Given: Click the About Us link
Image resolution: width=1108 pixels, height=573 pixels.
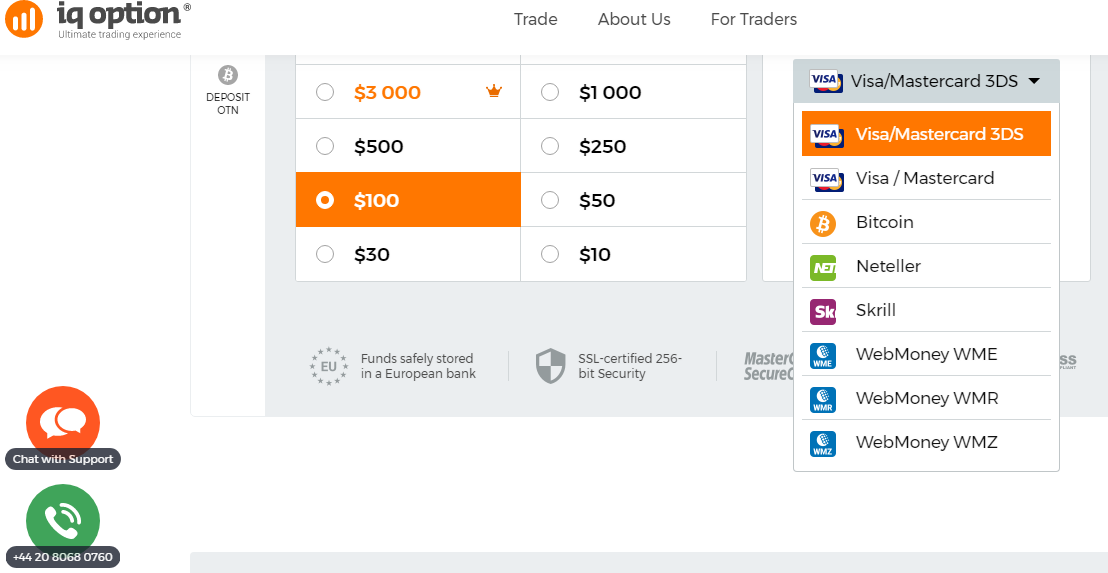Looking at the screenshot, I should click(634, 19).
